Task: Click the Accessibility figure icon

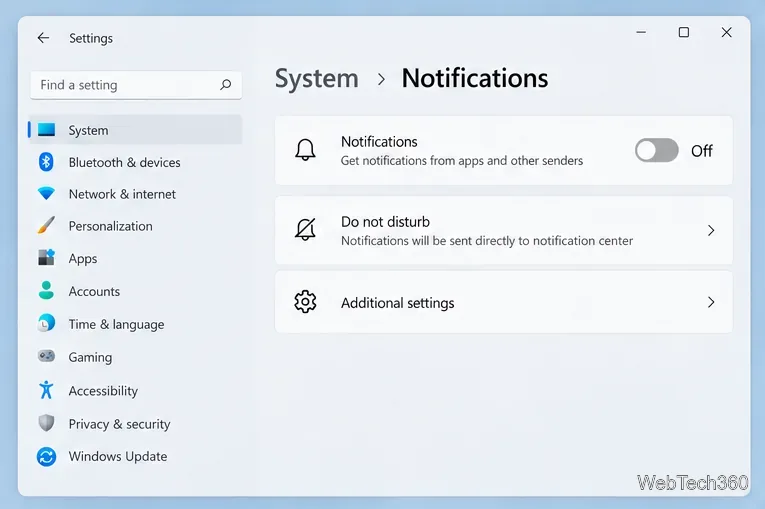Action: point(46,390)
